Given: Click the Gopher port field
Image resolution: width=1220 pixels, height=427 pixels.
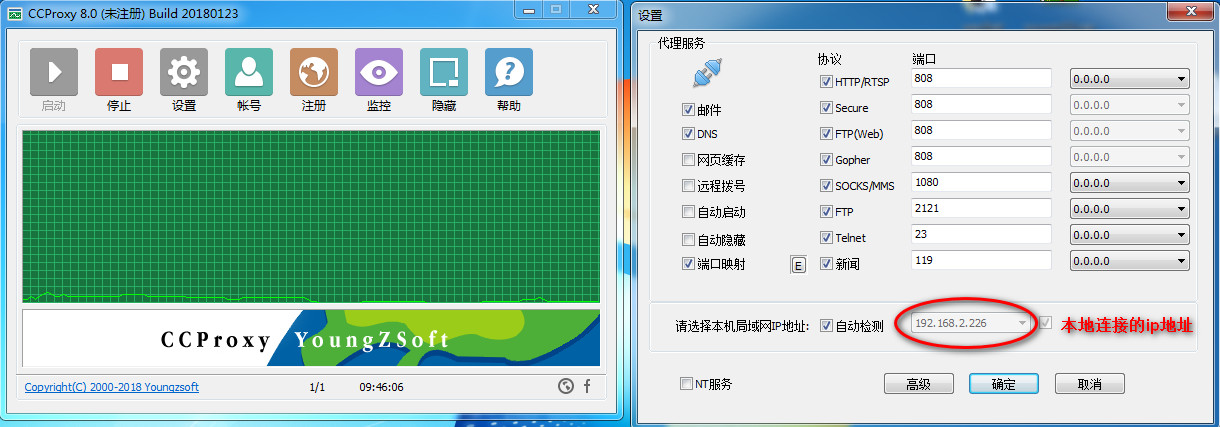Looking at the screenshot, I should coord(982,156).
